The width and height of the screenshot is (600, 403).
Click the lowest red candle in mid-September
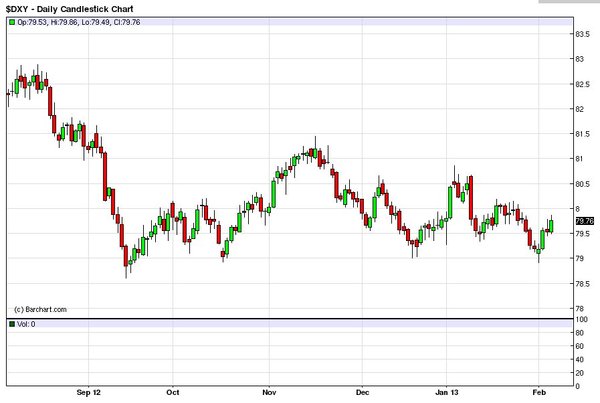126,260
